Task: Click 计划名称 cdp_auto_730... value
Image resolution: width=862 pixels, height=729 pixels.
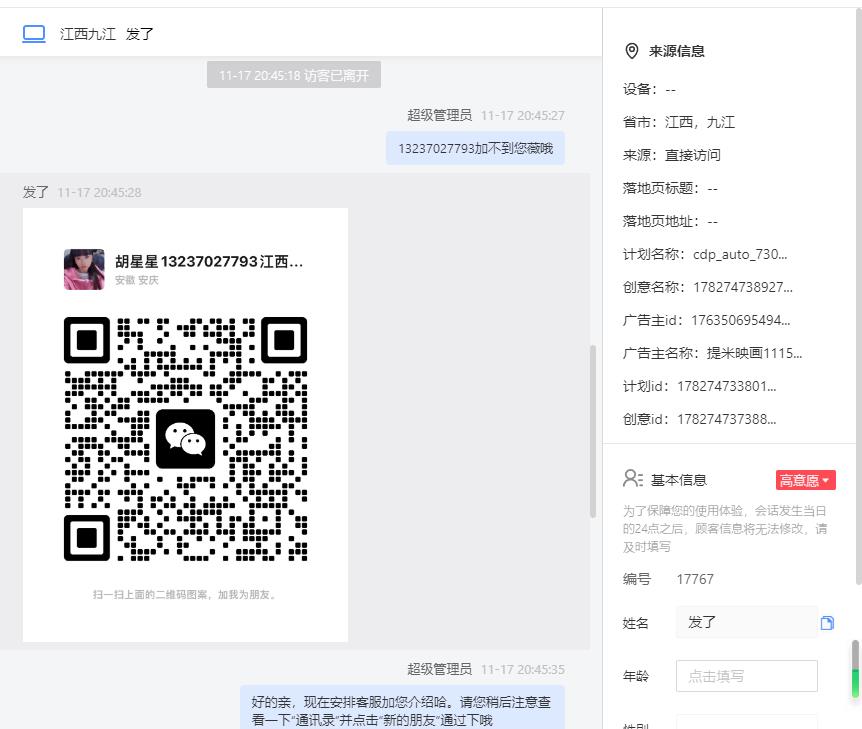Action: (740, 254)
